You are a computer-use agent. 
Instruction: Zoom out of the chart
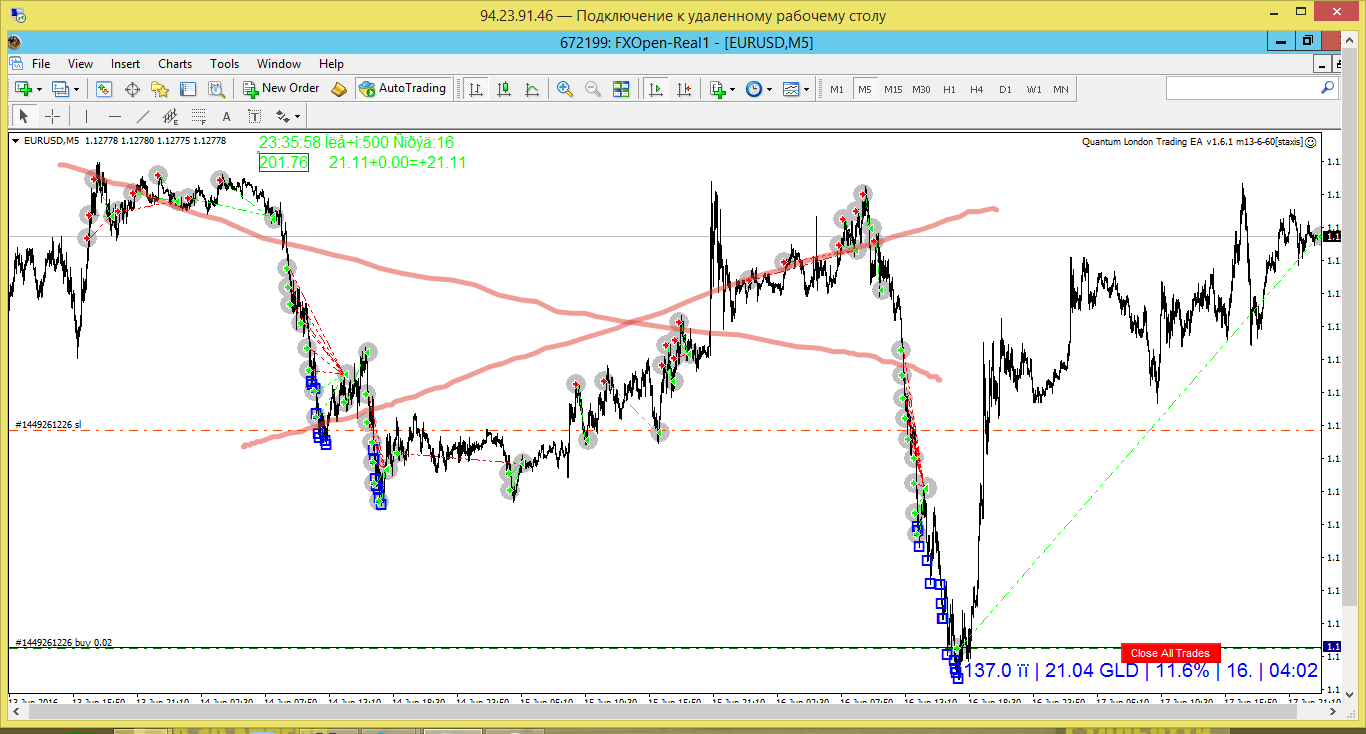pyautogui.click(x=593, y=89)
